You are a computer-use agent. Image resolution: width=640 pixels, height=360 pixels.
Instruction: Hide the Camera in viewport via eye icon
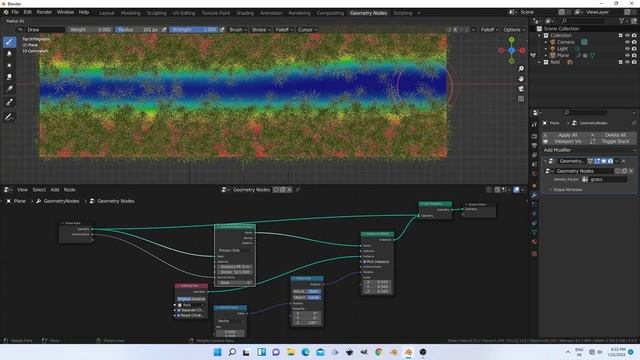click(628, 42)
